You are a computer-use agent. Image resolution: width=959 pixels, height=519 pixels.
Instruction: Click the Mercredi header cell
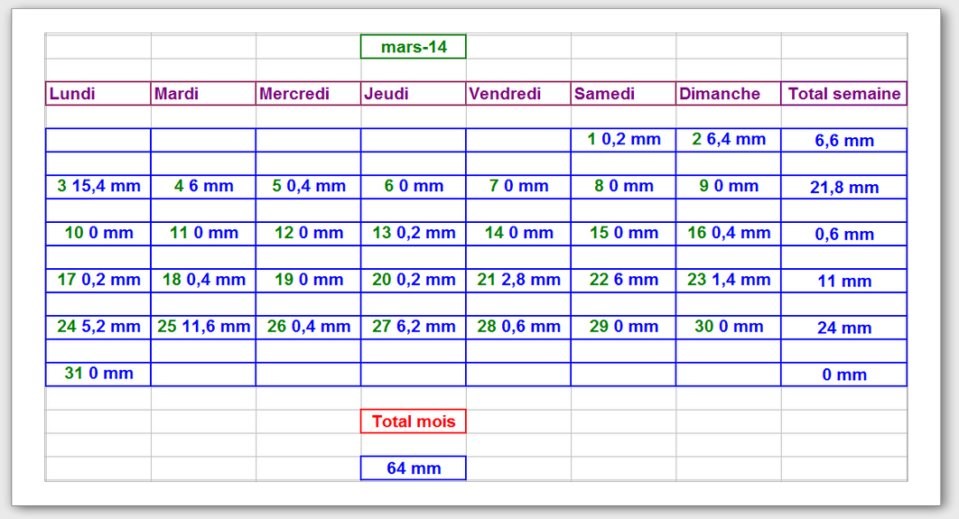tap(308, 94)
